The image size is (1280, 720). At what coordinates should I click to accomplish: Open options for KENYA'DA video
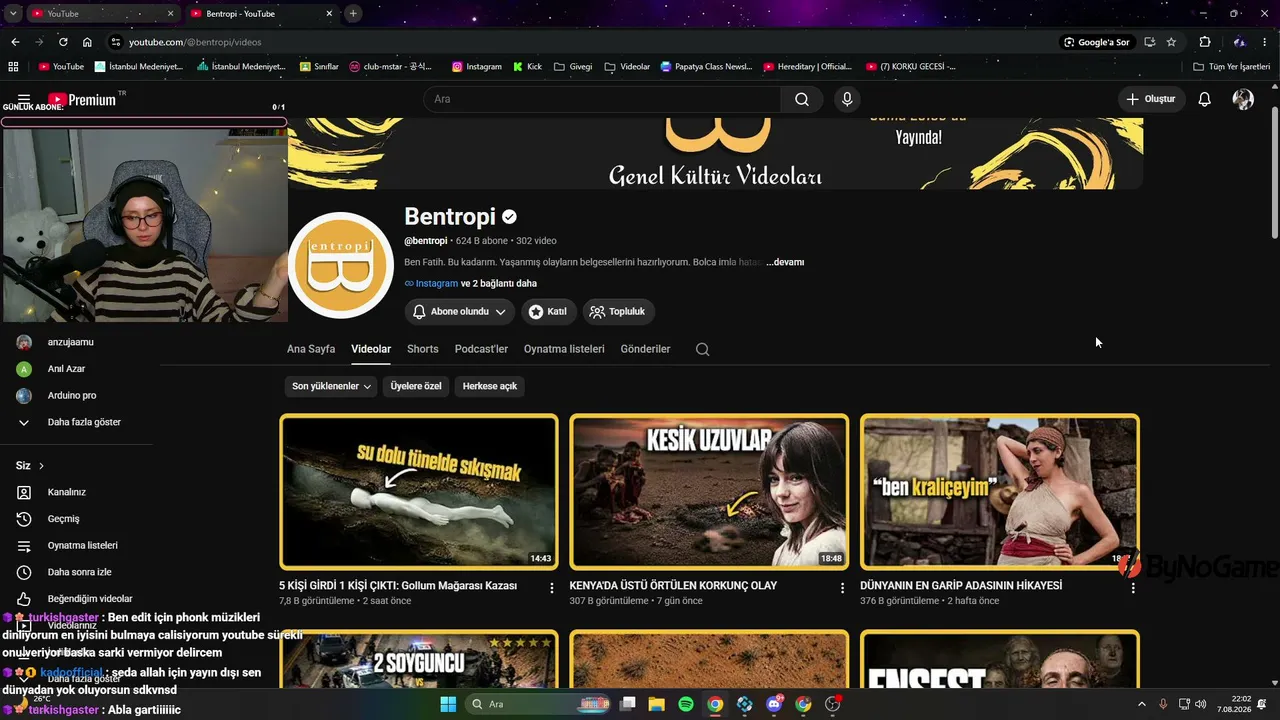[842, 588]
